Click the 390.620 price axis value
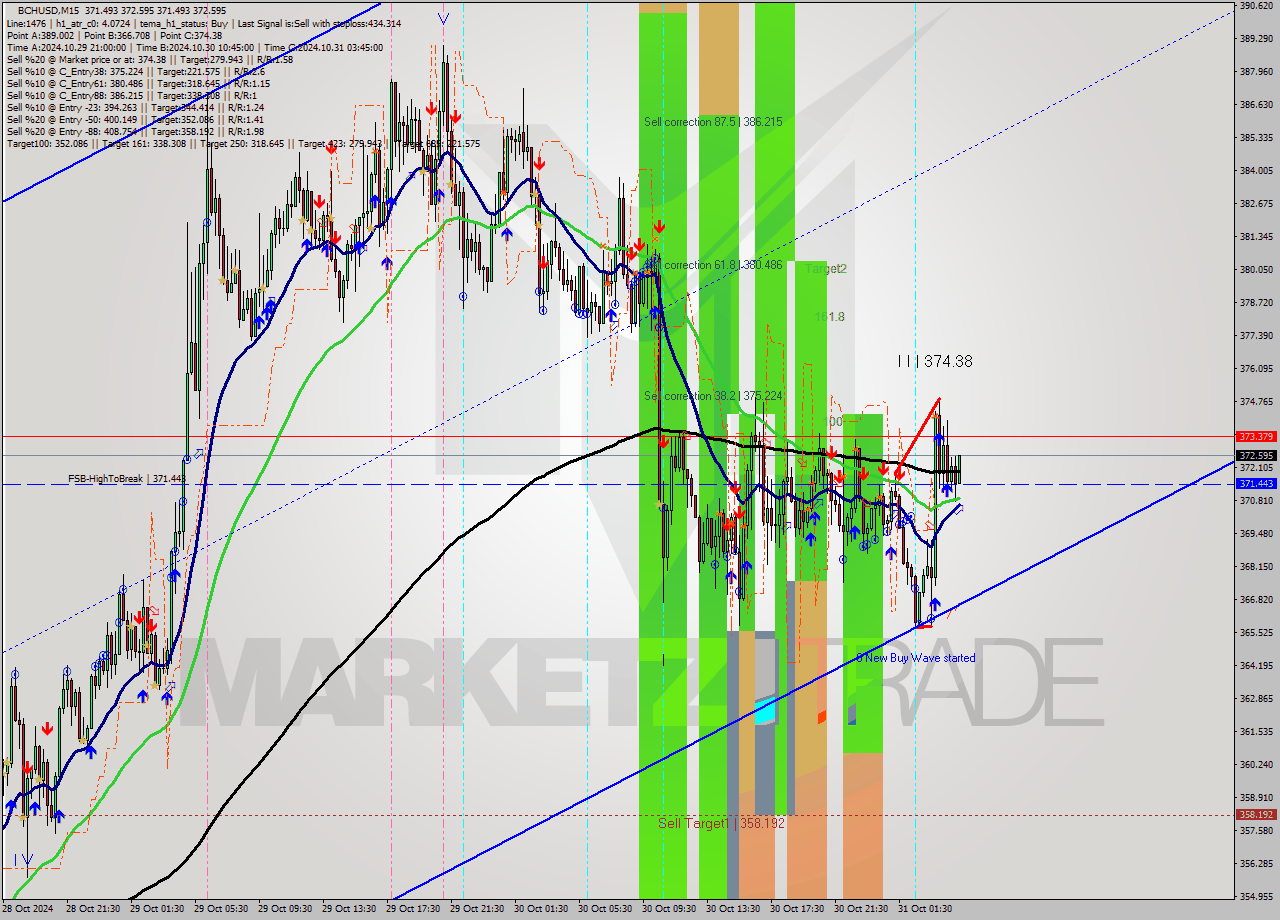The width and height of the screenshot is (1280, 920). [1256, 6]
